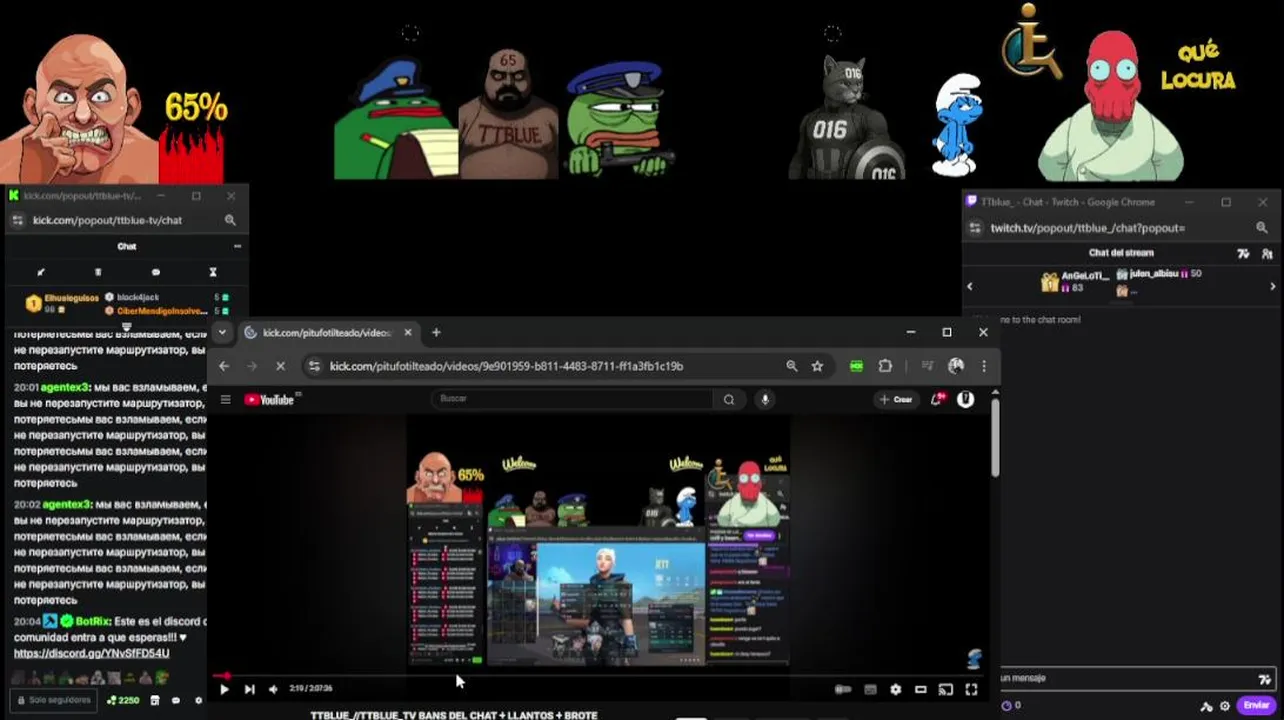Focus the YouTube Buscar search field
Image resolution: width=1284 pixels, height=720 pixels.
point(572,399)
